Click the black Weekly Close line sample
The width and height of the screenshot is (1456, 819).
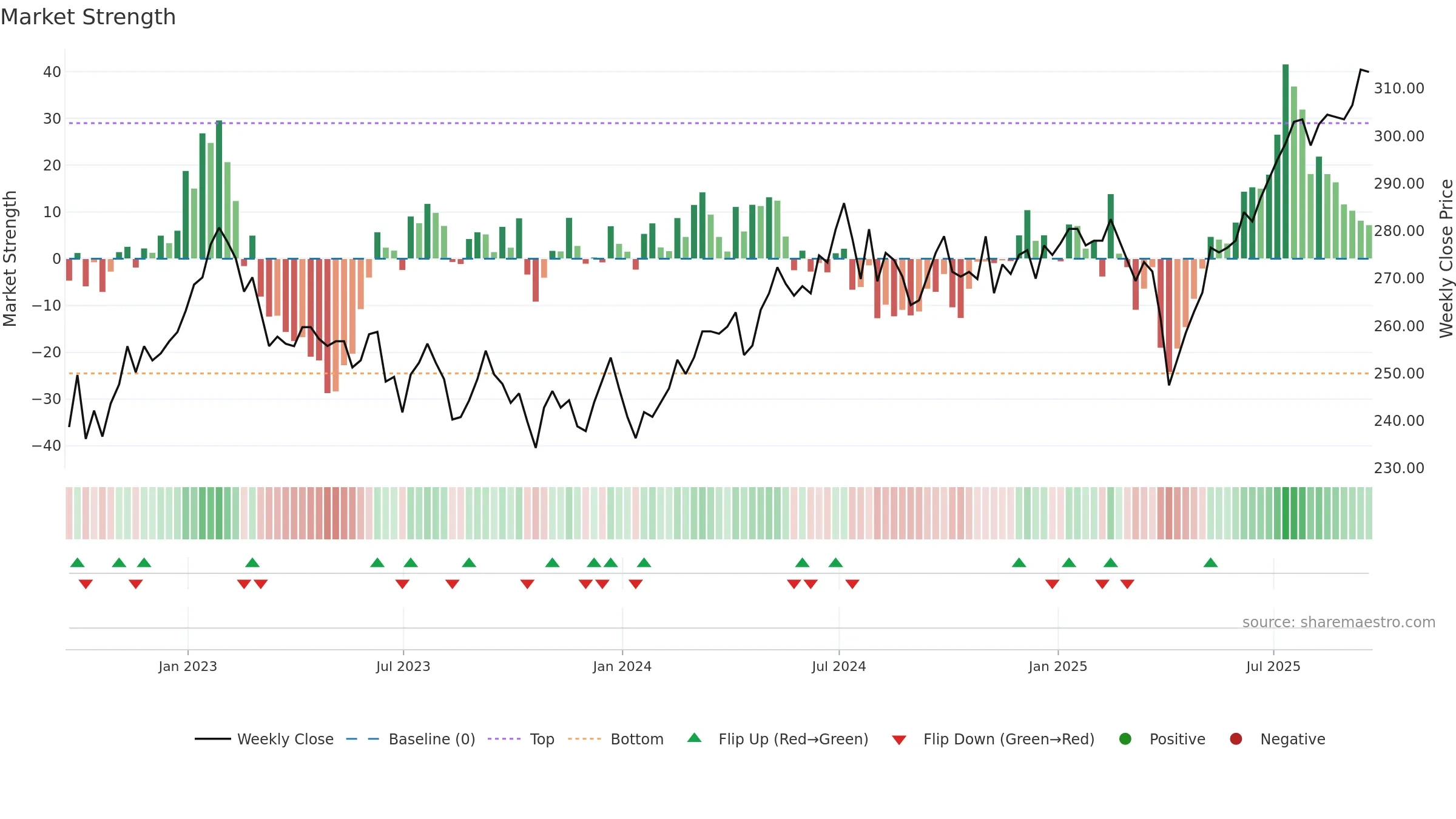212,739
